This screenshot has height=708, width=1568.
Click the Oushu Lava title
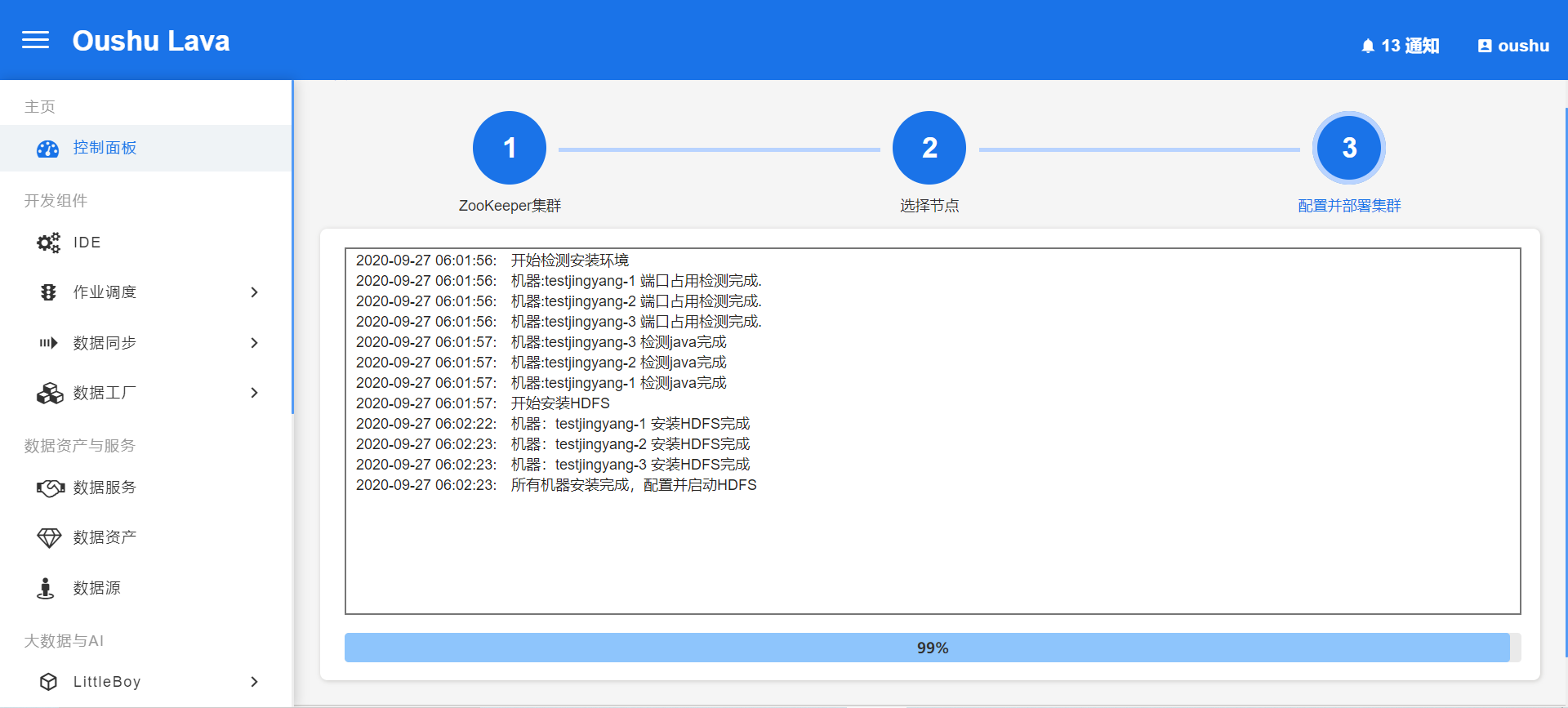point(151,41)
